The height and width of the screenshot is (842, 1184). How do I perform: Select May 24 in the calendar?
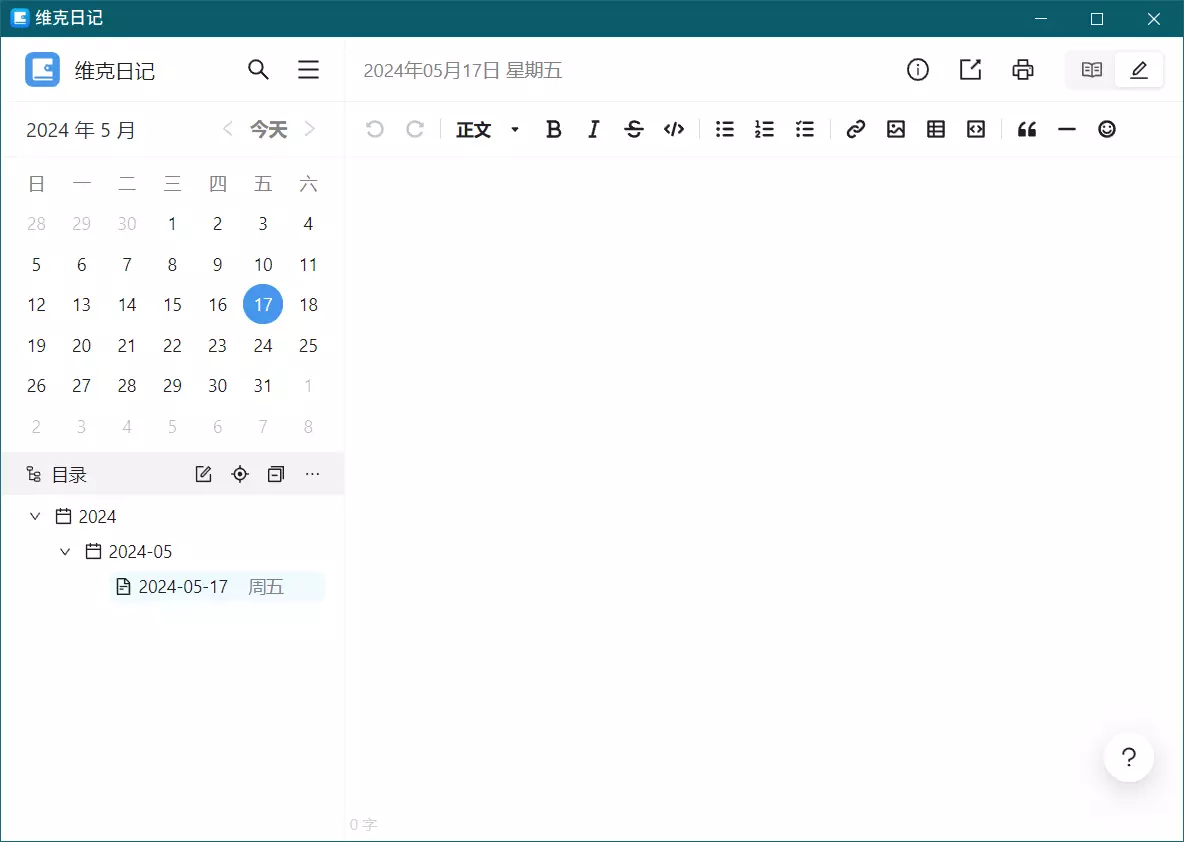[263, 346]
